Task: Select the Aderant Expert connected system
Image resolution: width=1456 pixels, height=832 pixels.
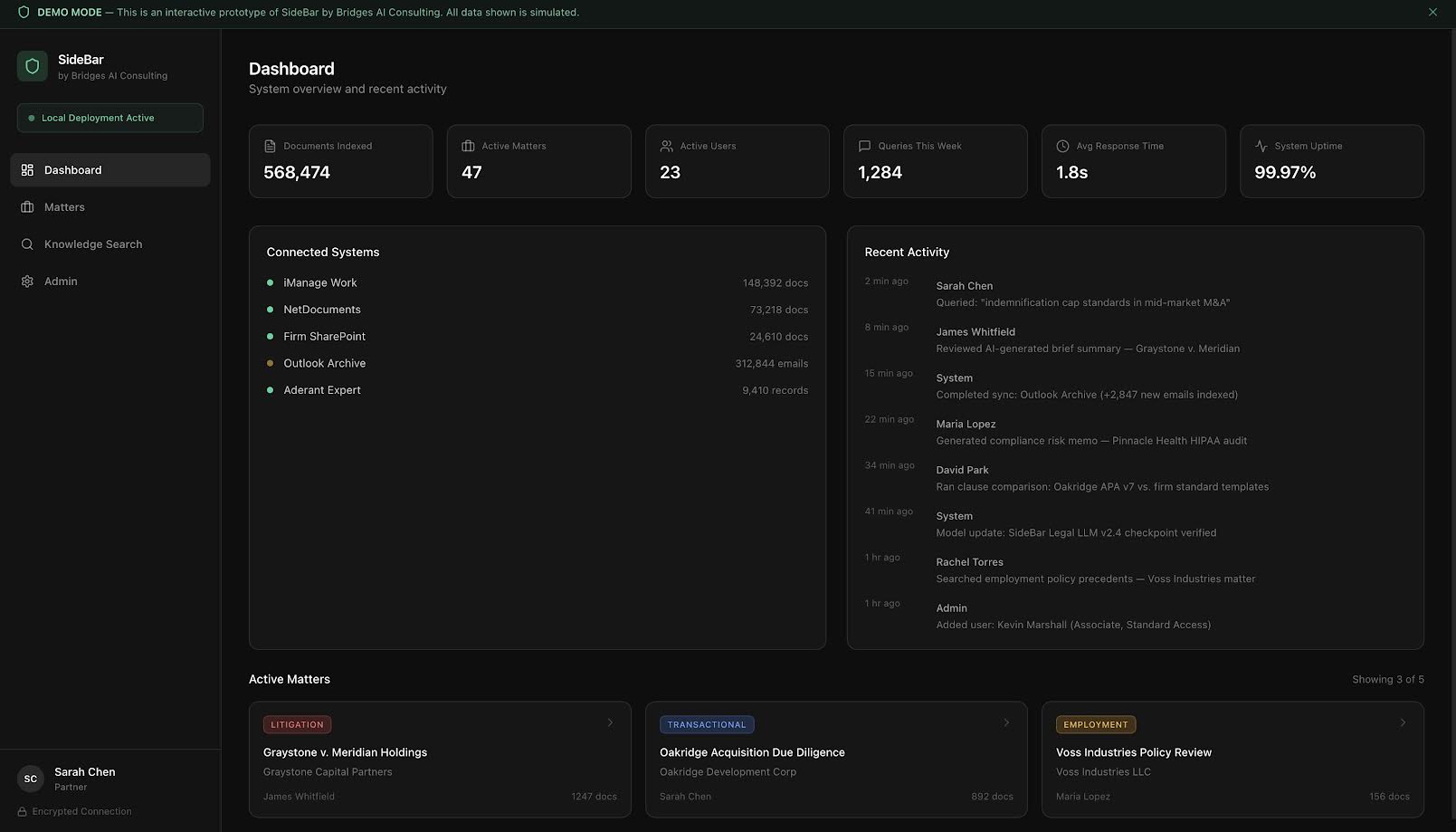Action: 538,390
